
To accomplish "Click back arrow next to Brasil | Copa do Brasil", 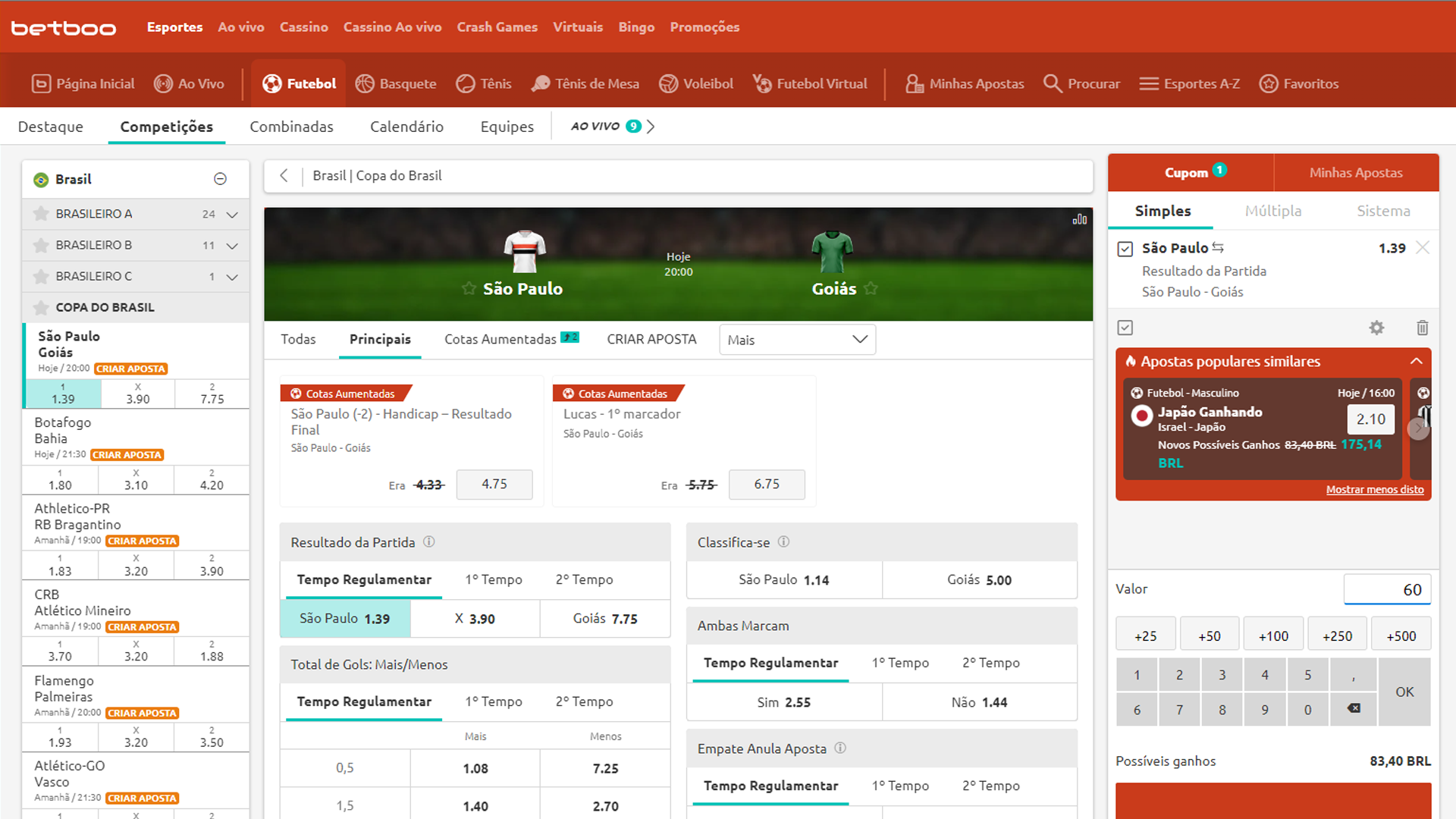I will pyautogui.click(x=284, y=175).
